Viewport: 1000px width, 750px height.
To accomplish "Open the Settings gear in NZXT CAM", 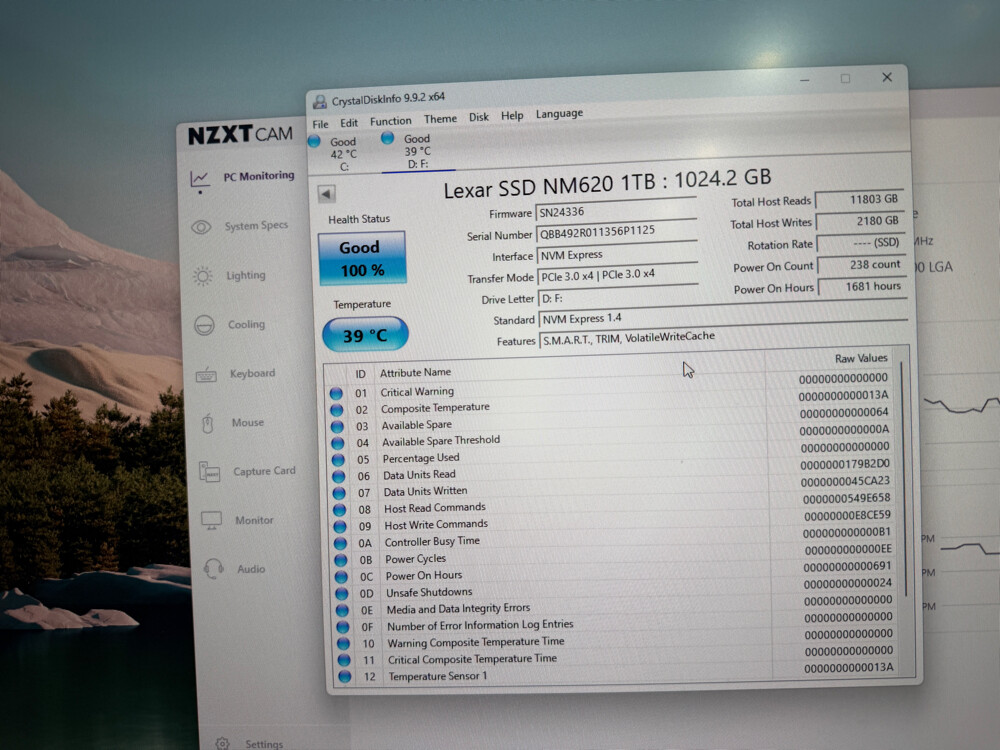I will [222, 744].
